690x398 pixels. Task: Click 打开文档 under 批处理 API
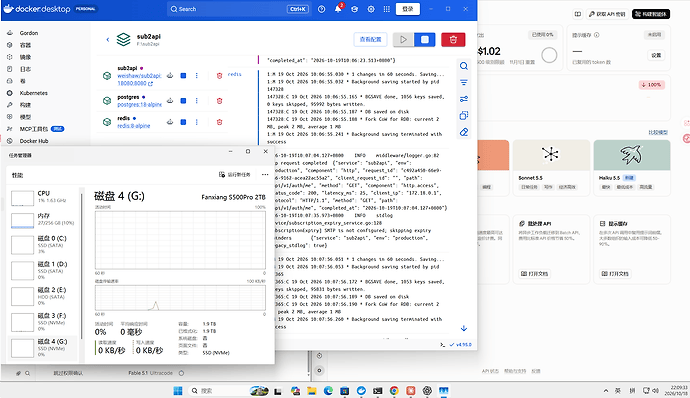[x=535, y=273]
